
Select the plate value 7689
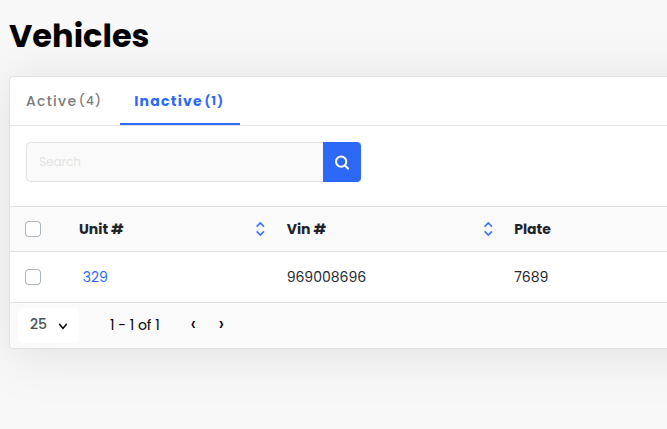click(x=531, y=277)
